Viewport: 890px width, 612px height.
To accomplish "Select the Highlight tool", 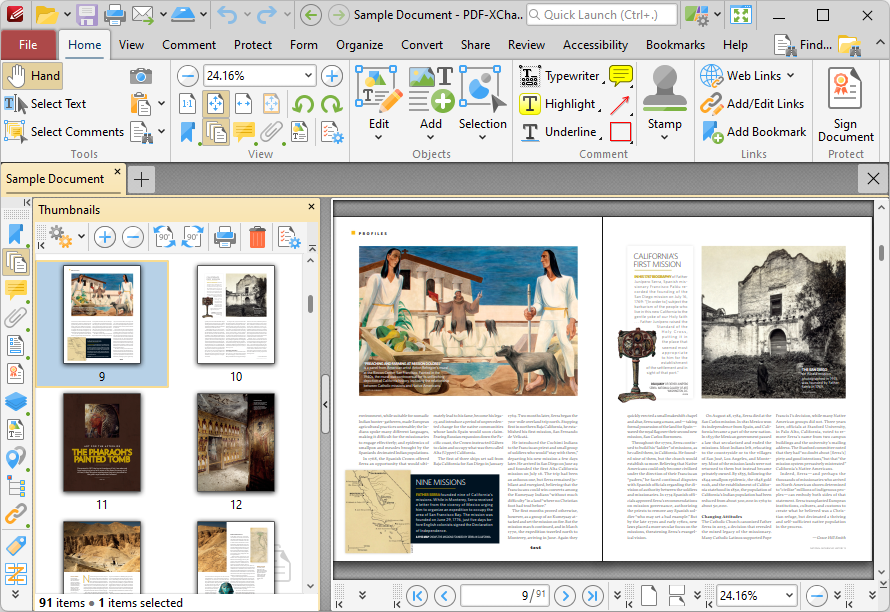I will [x=558, y=104].
